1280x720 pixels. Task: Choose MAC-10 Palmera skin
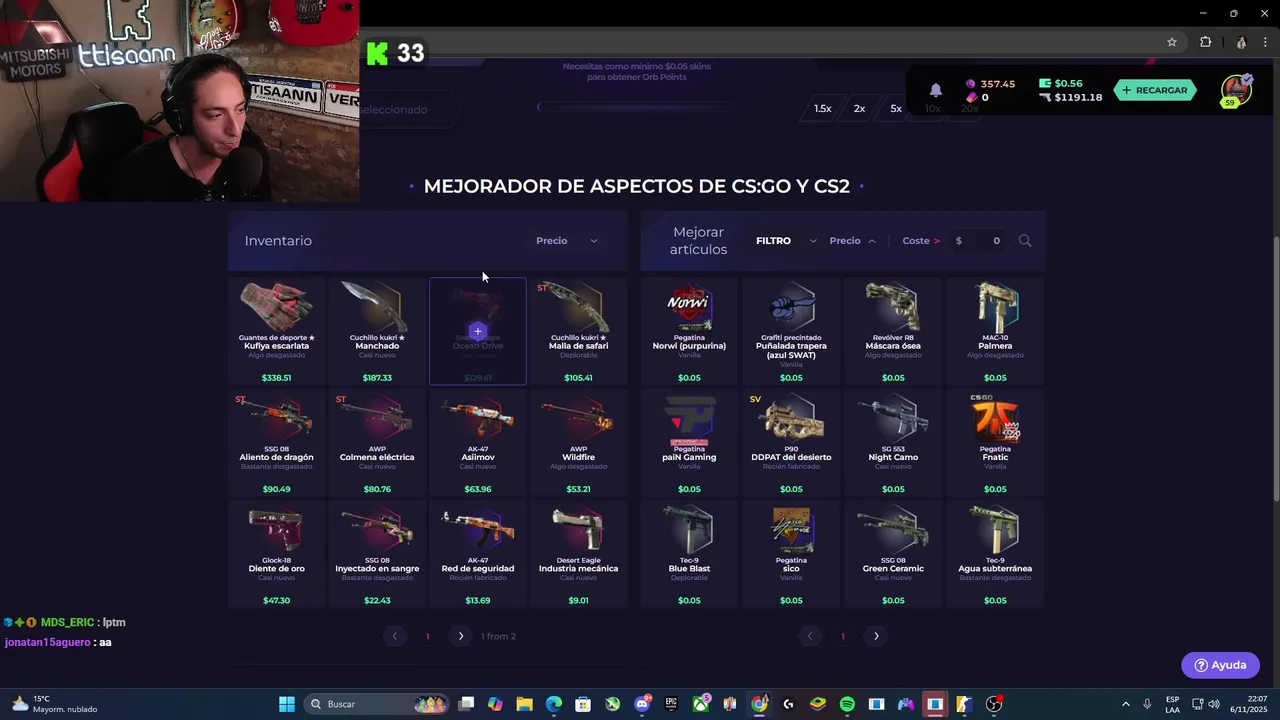pos(995,331)
